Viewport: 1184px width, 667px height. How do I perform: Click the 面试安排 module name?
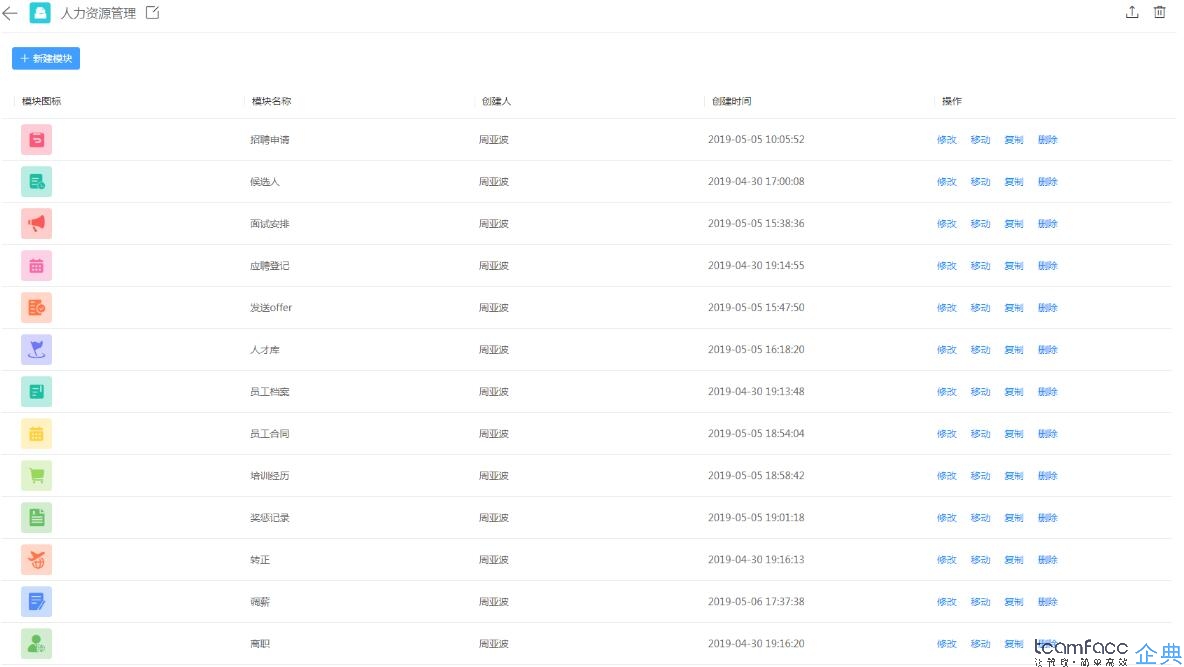tap(270, 224)
